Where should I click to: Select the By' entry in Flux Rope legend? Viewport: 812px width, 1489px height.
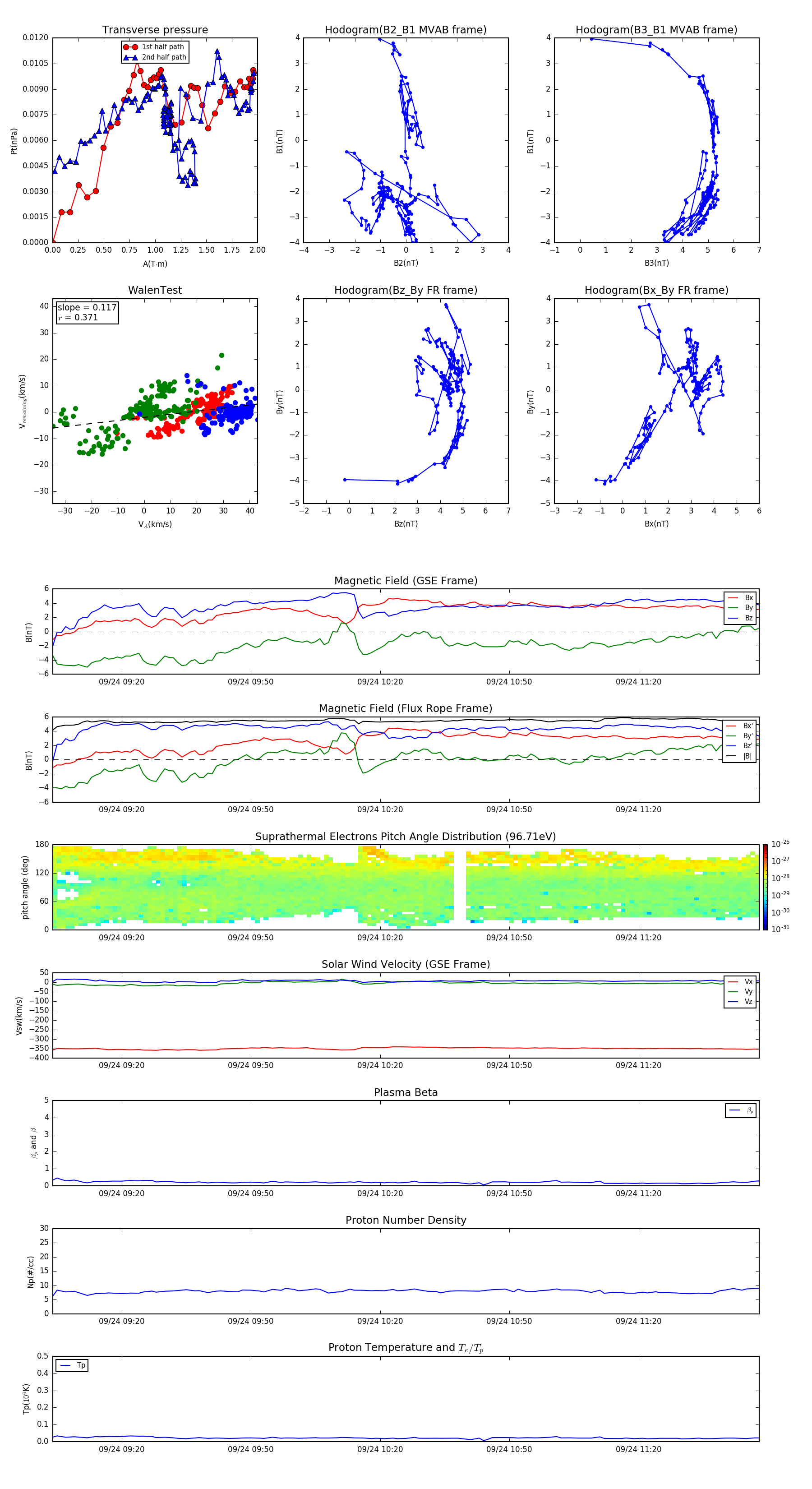[740, 736]
